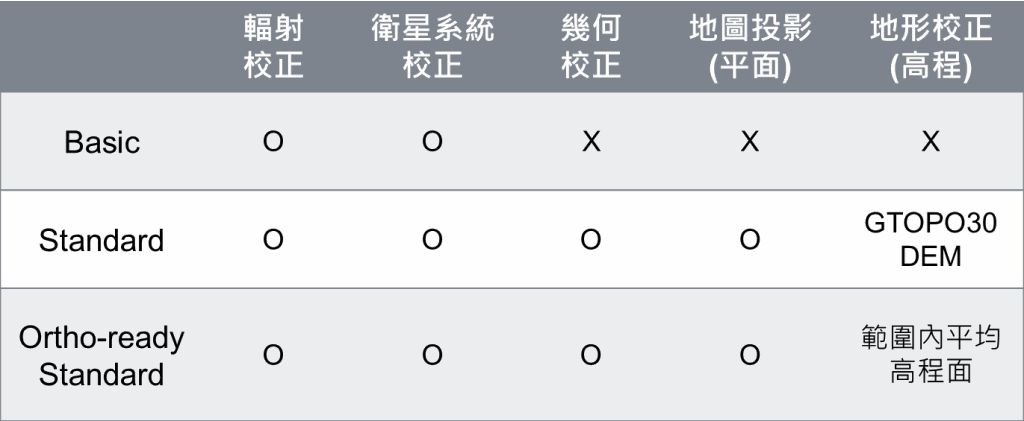The image size is (1024, 421).
Task: Click Basic's X under 幾何校正
Action: pos(591,142)
